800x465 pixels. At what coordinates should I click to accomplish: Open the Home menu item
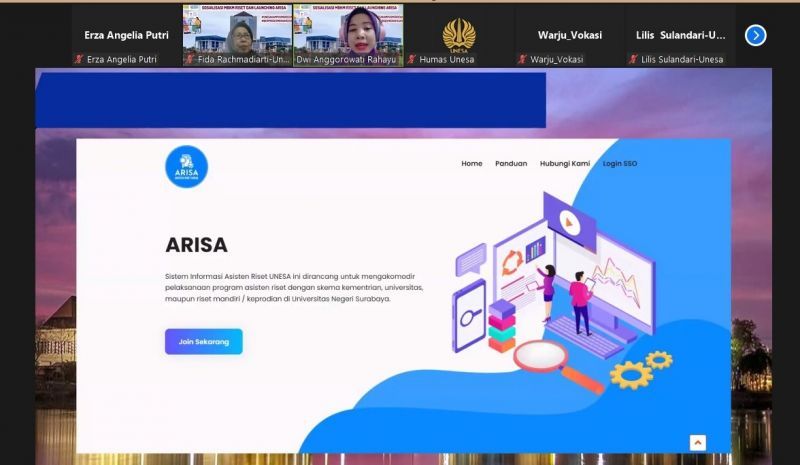[471, 163]
